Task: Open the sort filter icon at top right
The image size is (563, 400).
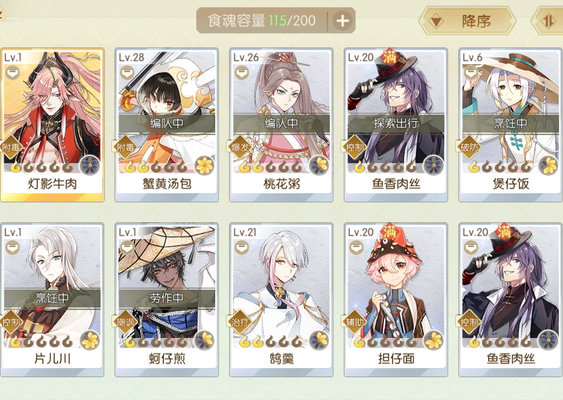Action: (x=548, y=21)
